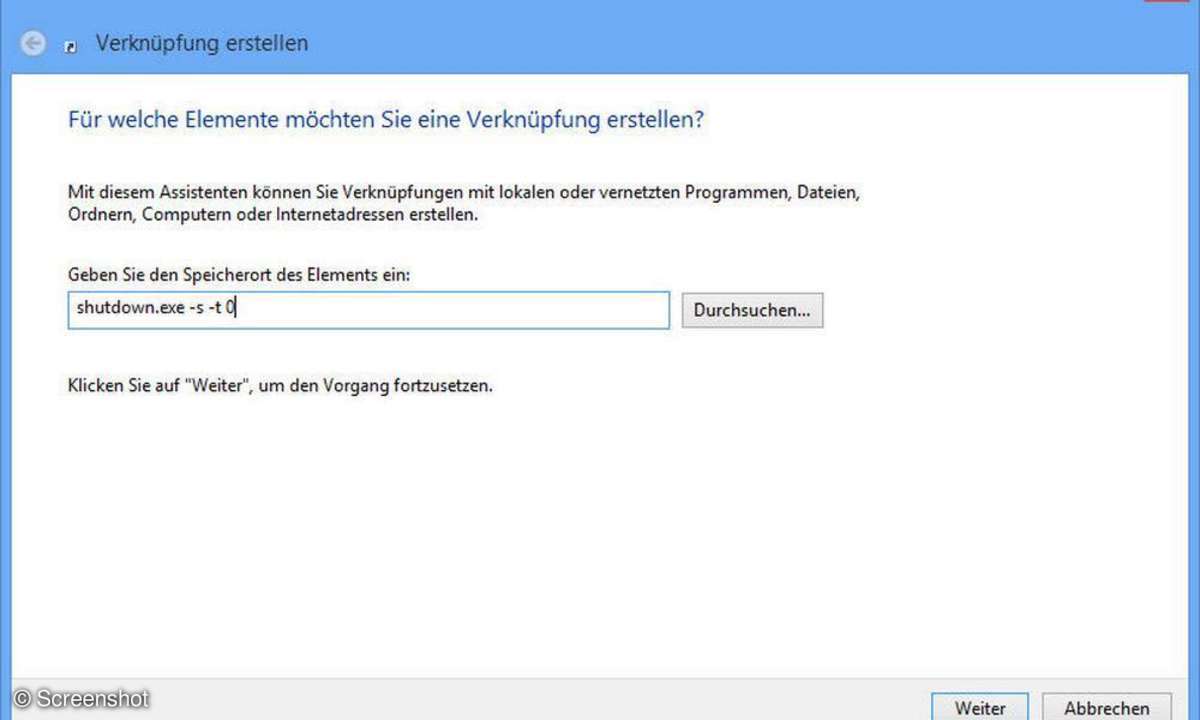The width and height of the screenshot is (1200, 720).
Task: Click the shortcut icon beside Verknüpfung erstellen
Action: pos(71,46)
